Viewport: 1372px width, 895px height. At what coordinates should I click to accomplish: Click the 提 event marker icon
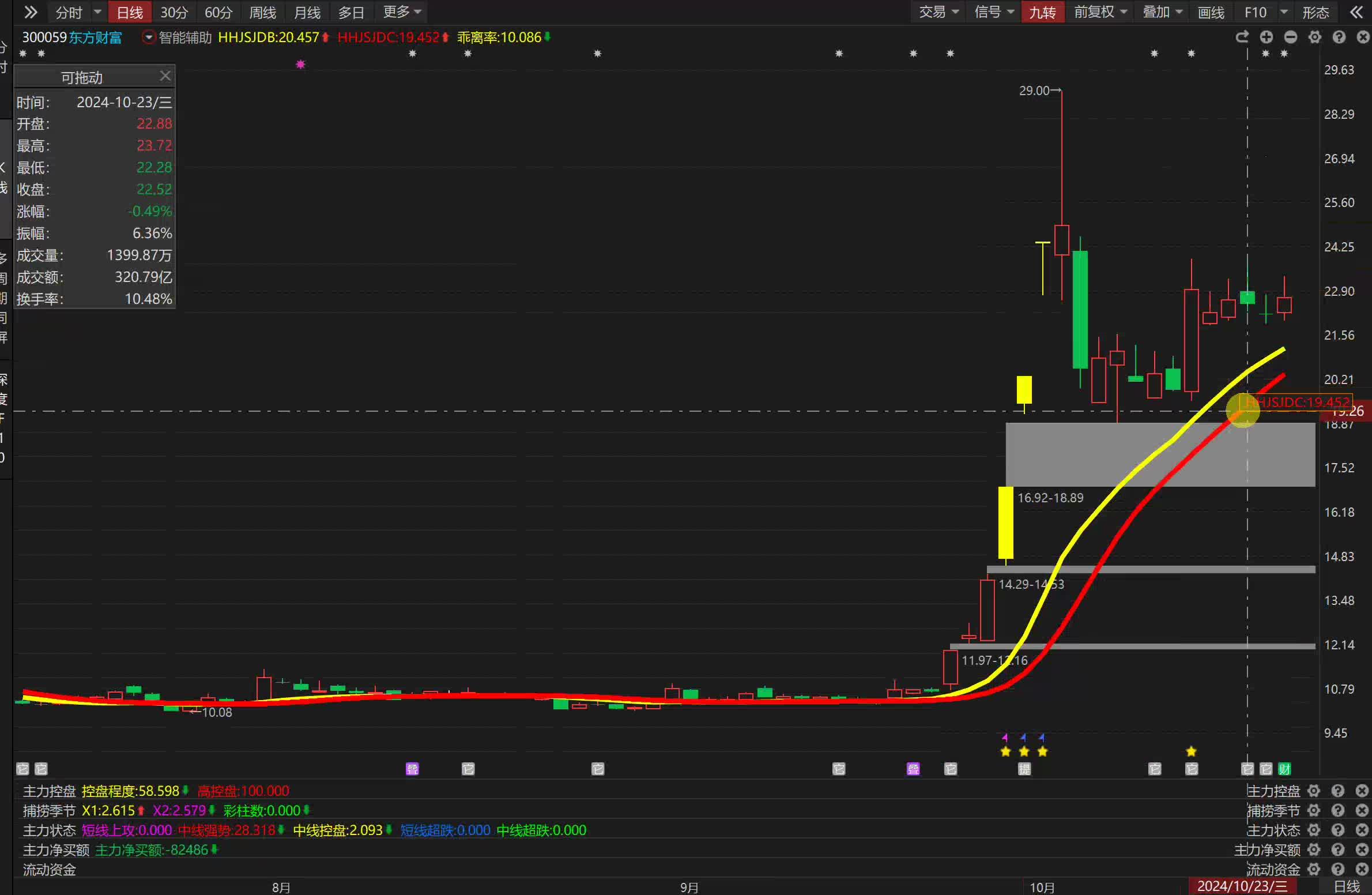pos(1024,769)
